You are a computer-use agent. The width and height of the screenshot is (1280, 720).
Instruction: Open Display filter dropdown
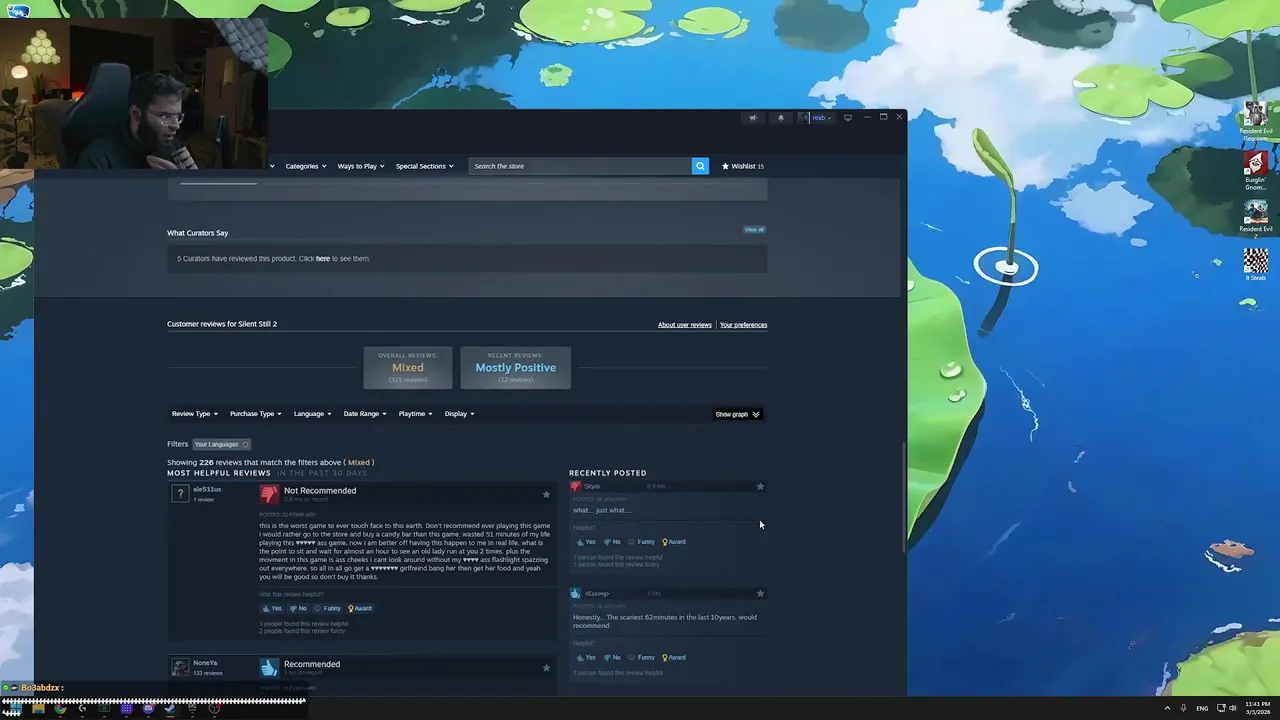[x=459, y=414]
